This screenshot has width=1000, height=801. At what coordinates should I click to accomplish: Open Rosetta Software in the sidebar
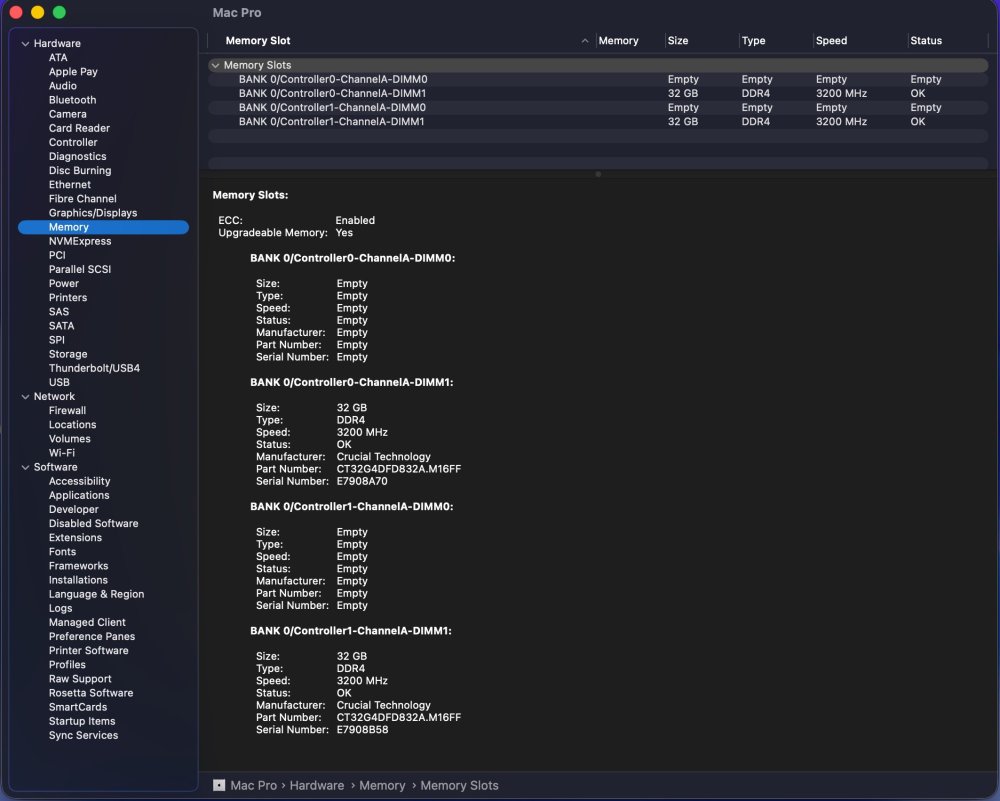click(91, 693)
